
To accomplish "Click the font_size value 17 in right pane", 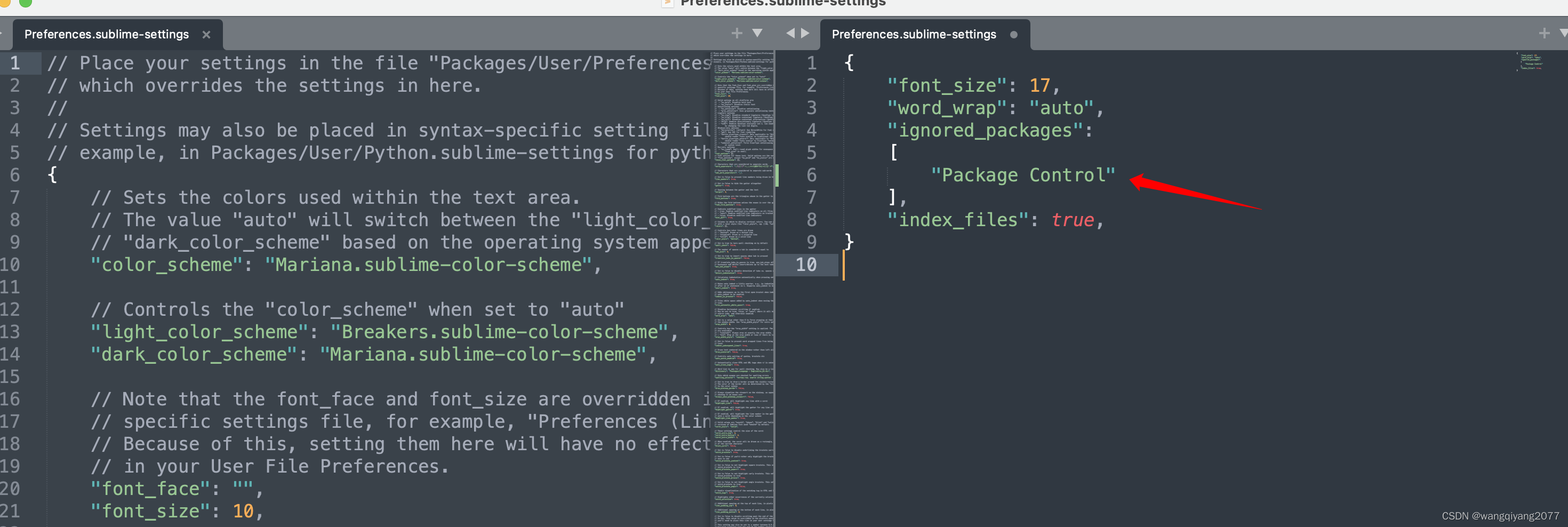I will (1039, 85).
